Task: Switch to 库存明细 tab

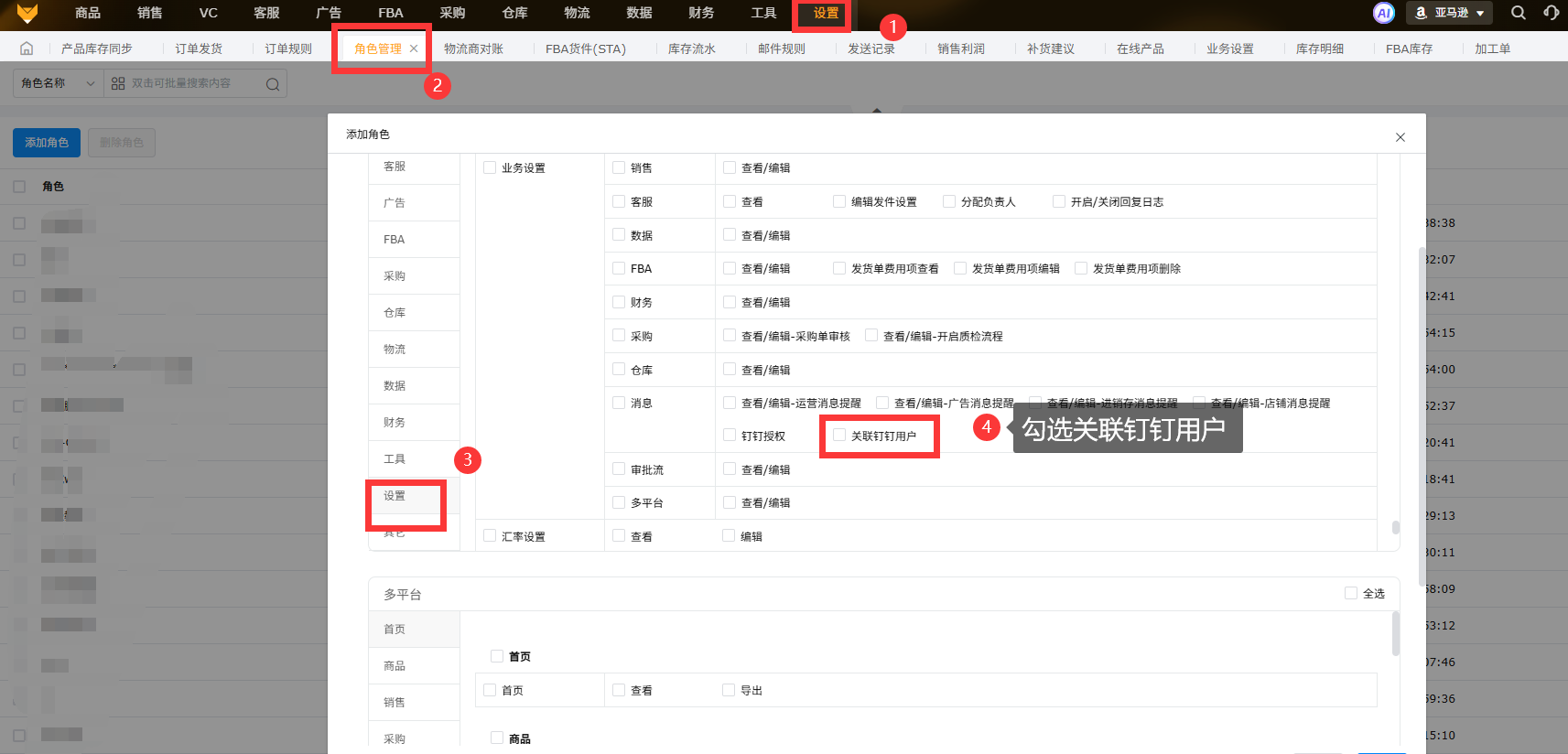Action: point(1320,48)
